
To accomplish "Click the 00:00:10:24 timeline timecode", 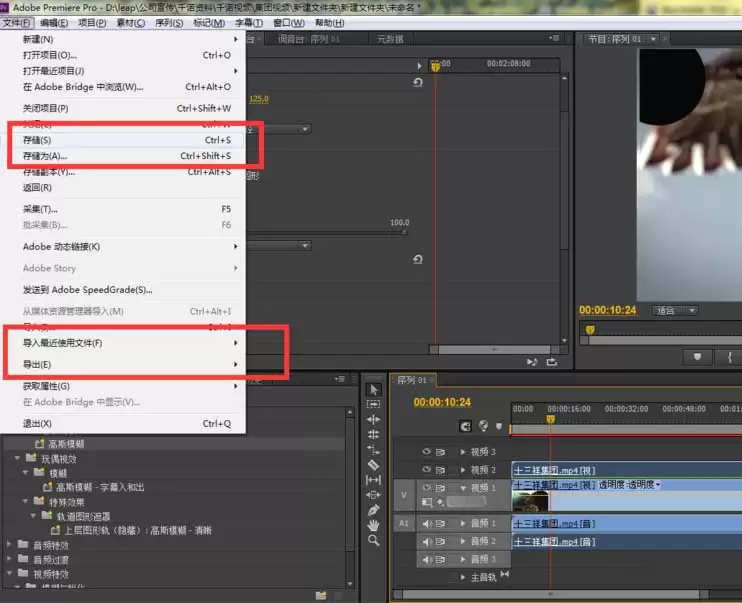I will pyautogui.click(x=442, y=403).
